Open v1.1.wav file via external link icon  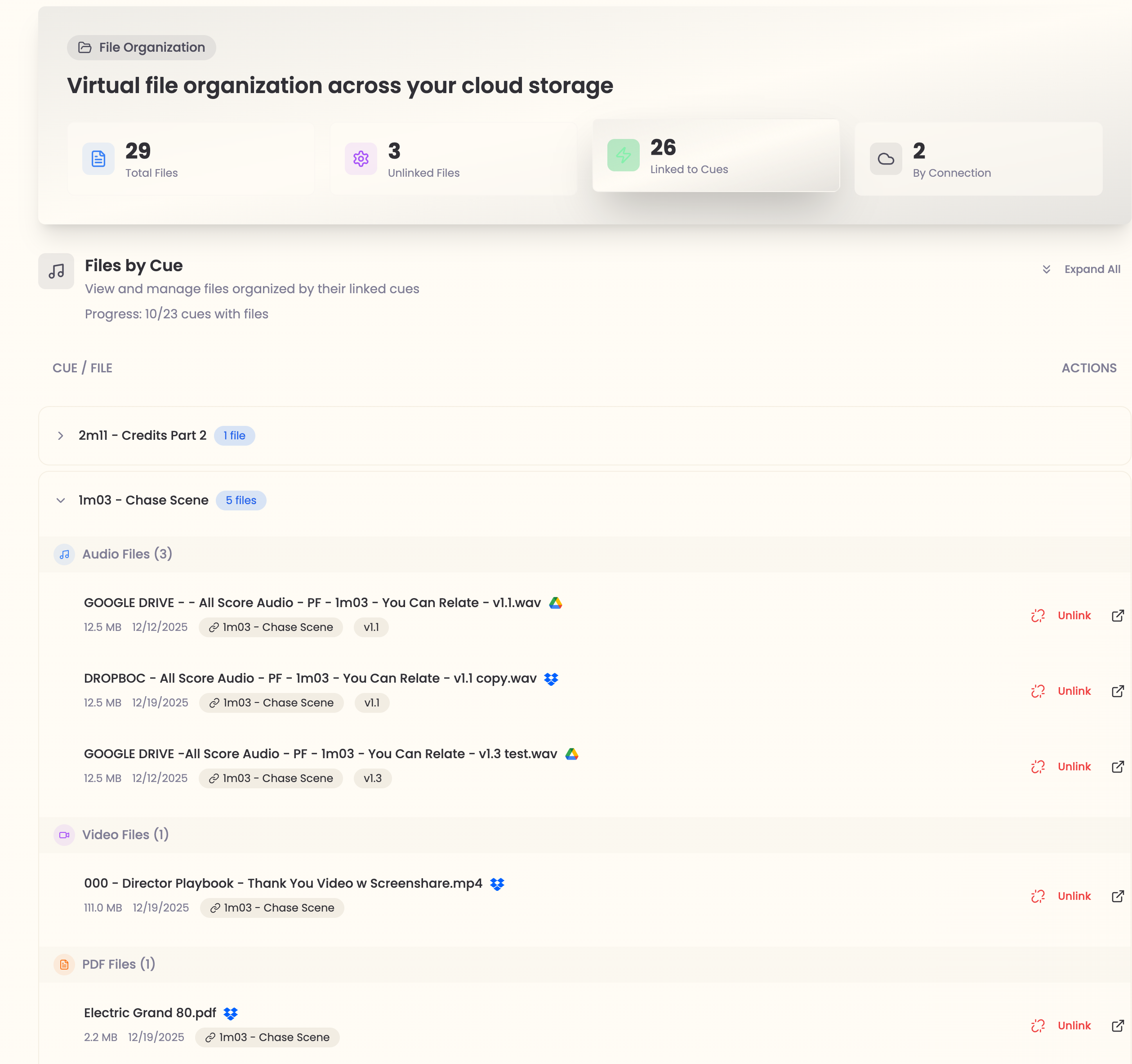pos(1118,616)
